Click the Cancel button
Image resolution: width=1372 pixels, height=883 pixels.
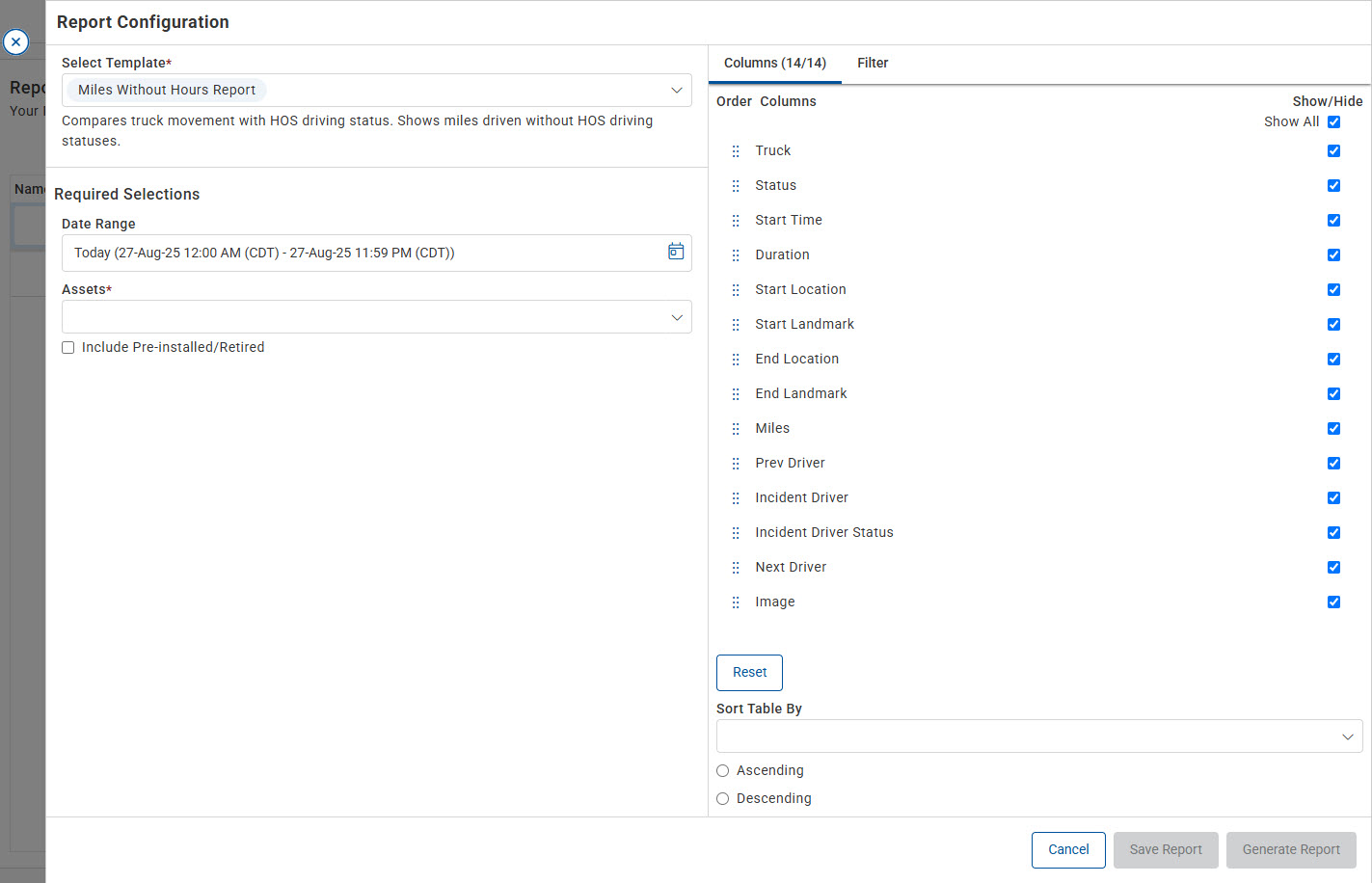(1068, 850)
